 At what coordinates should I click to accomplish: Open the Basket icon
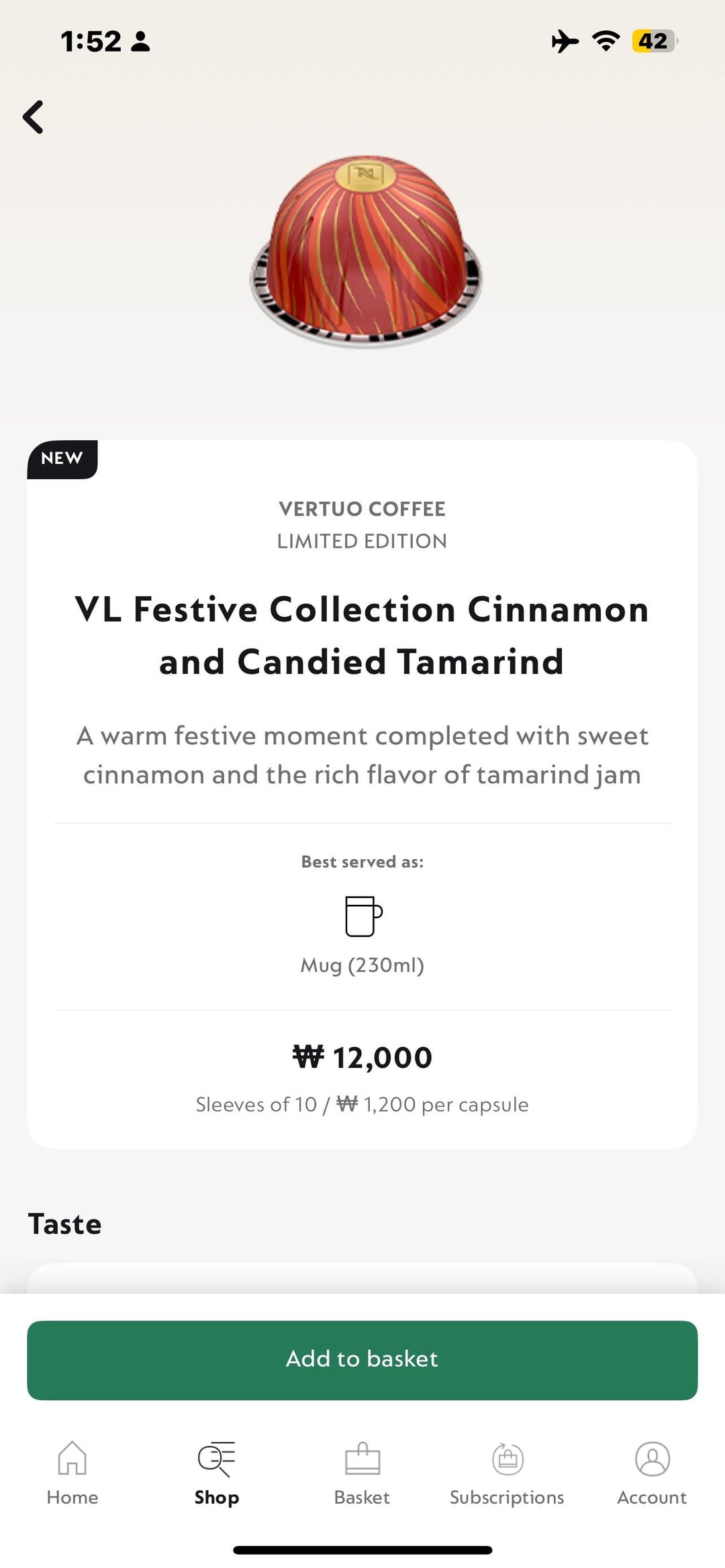pyautogui.click(x=362, y=1458)
